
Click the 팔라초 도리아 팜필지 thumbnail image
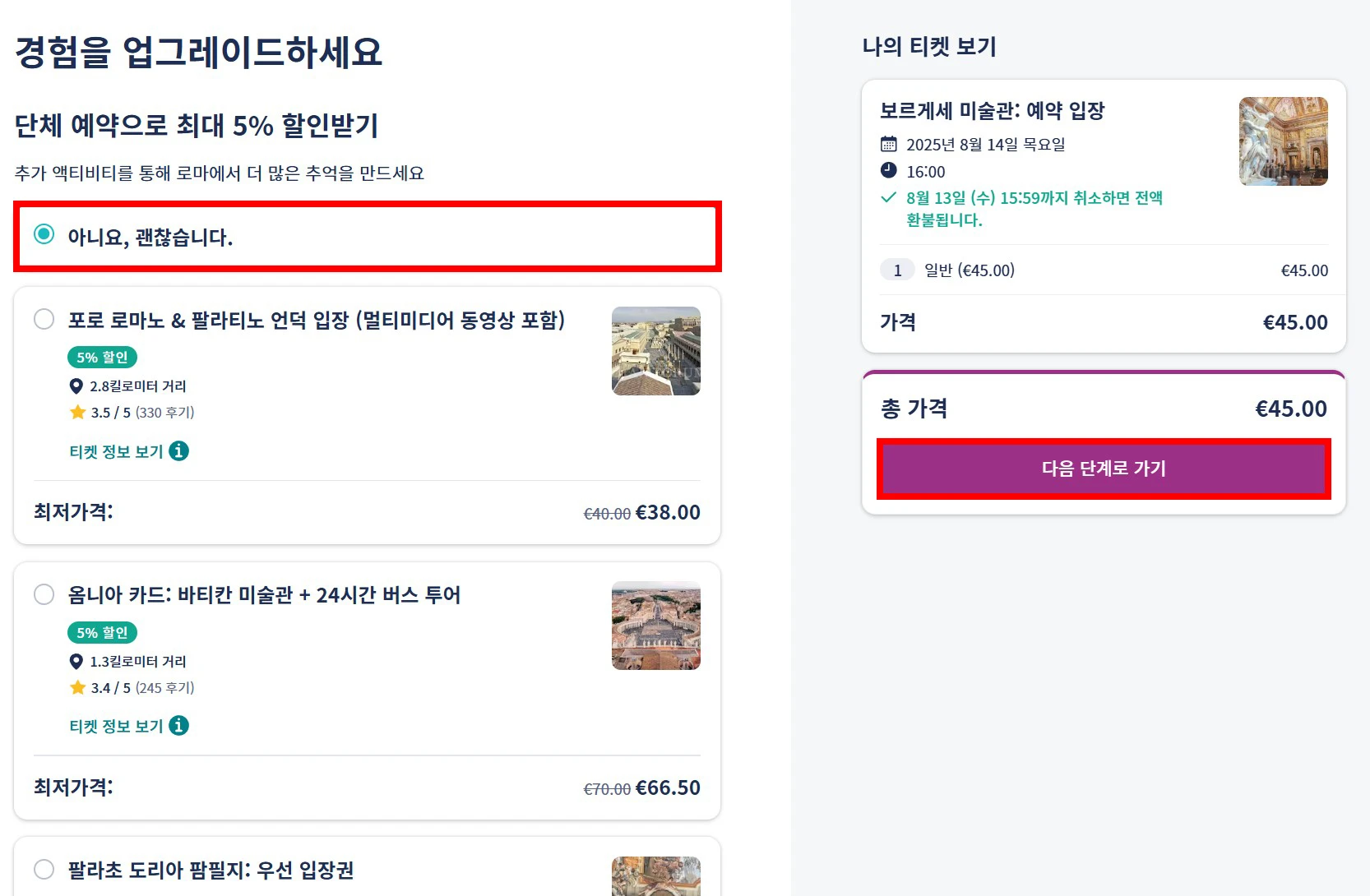(x=655, y=875)
